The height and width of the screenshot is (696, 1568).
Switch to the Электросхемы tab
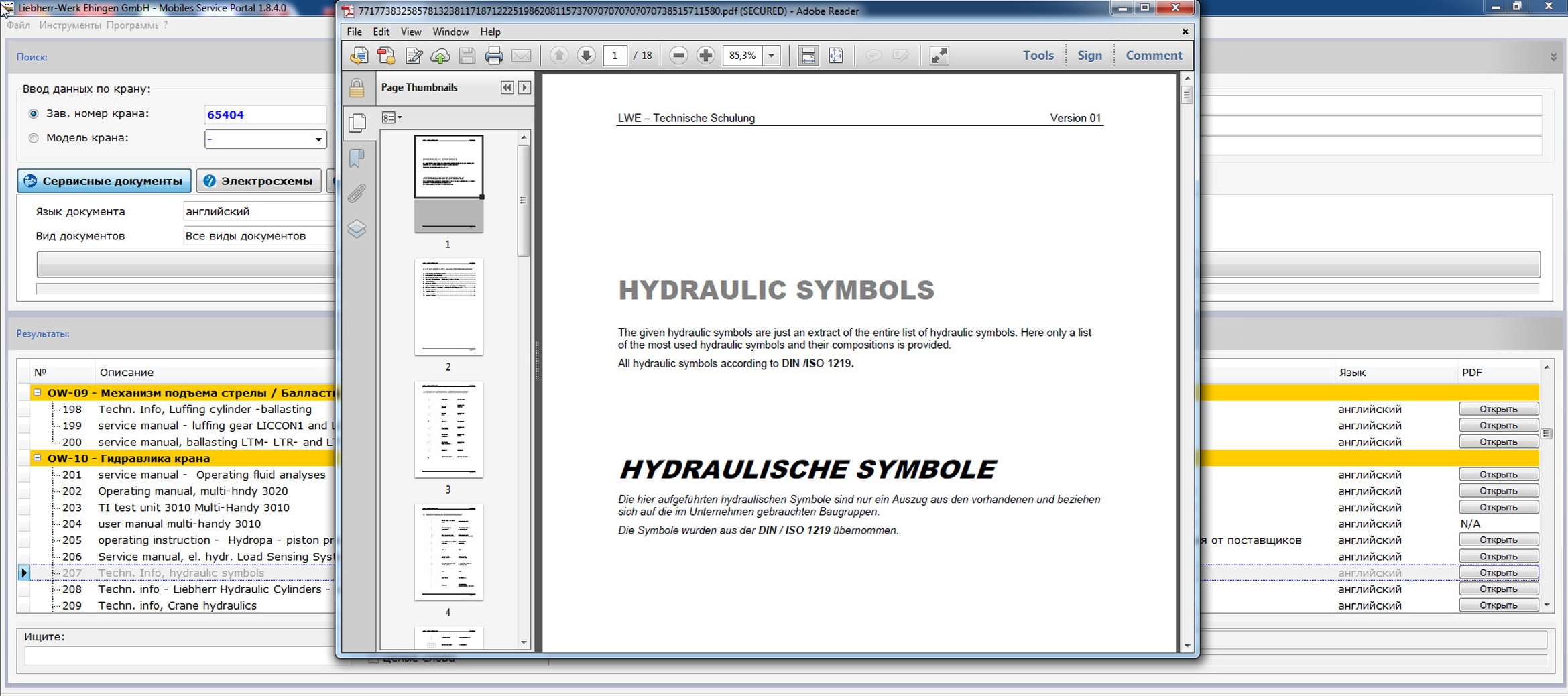point(259,181)
